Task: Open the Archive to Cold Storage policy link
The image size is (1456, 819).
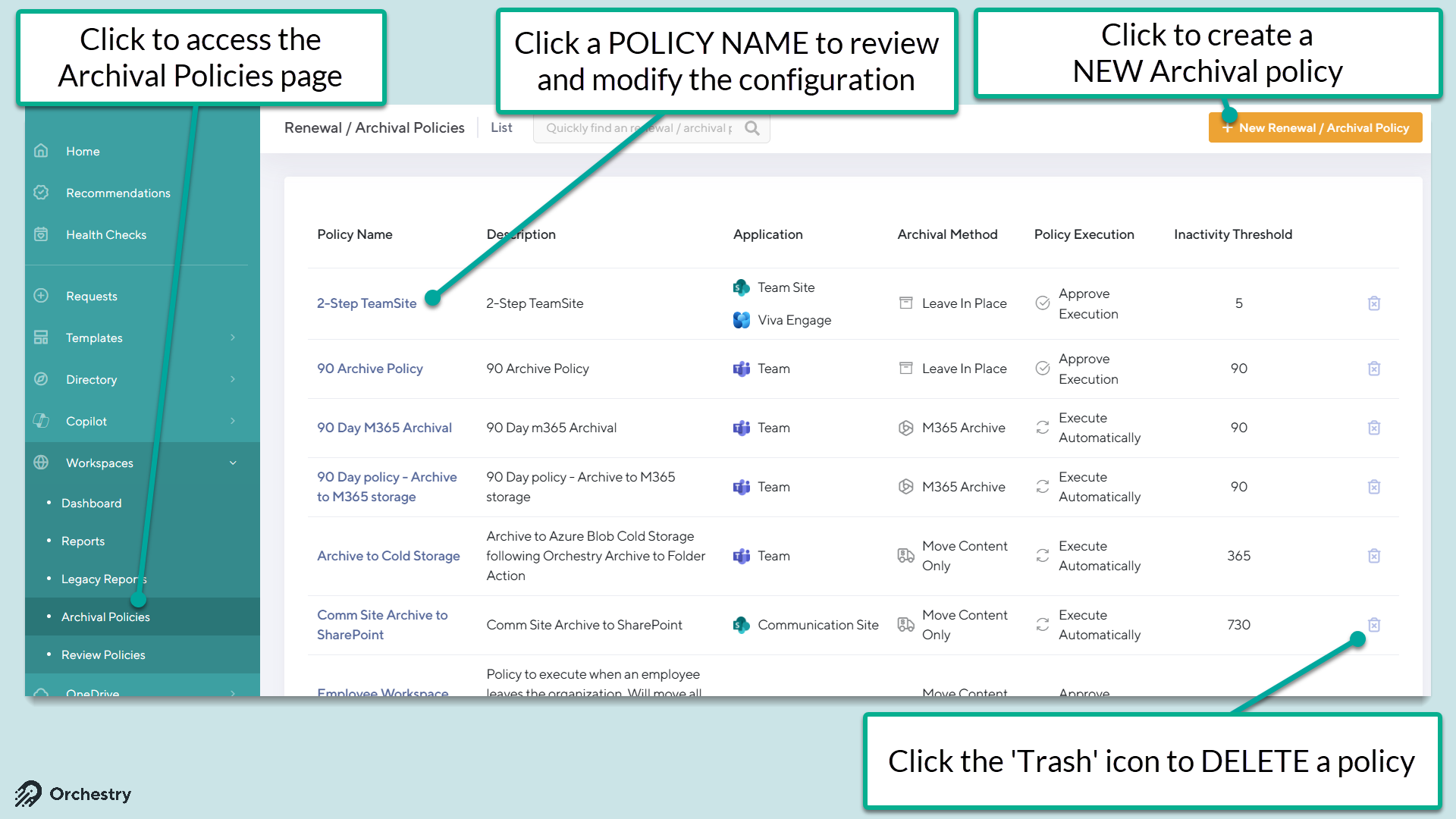Action: click(388, 556)
